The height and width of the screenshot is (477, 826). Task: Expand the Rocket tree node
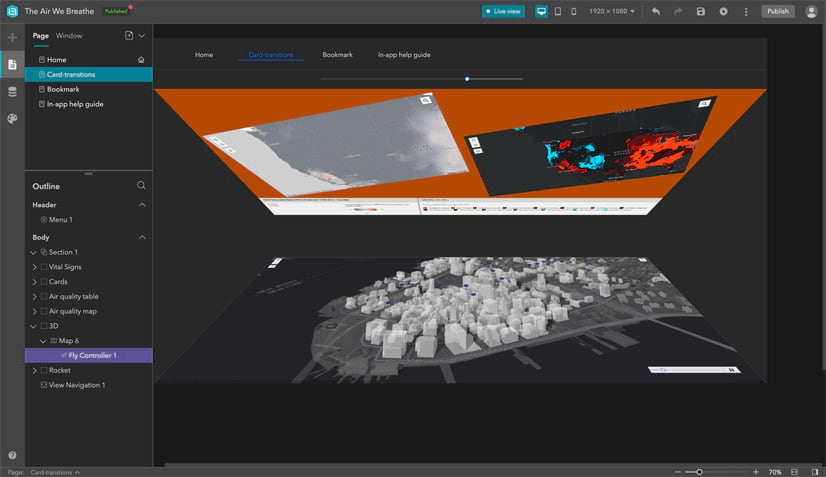coord(34,371)
